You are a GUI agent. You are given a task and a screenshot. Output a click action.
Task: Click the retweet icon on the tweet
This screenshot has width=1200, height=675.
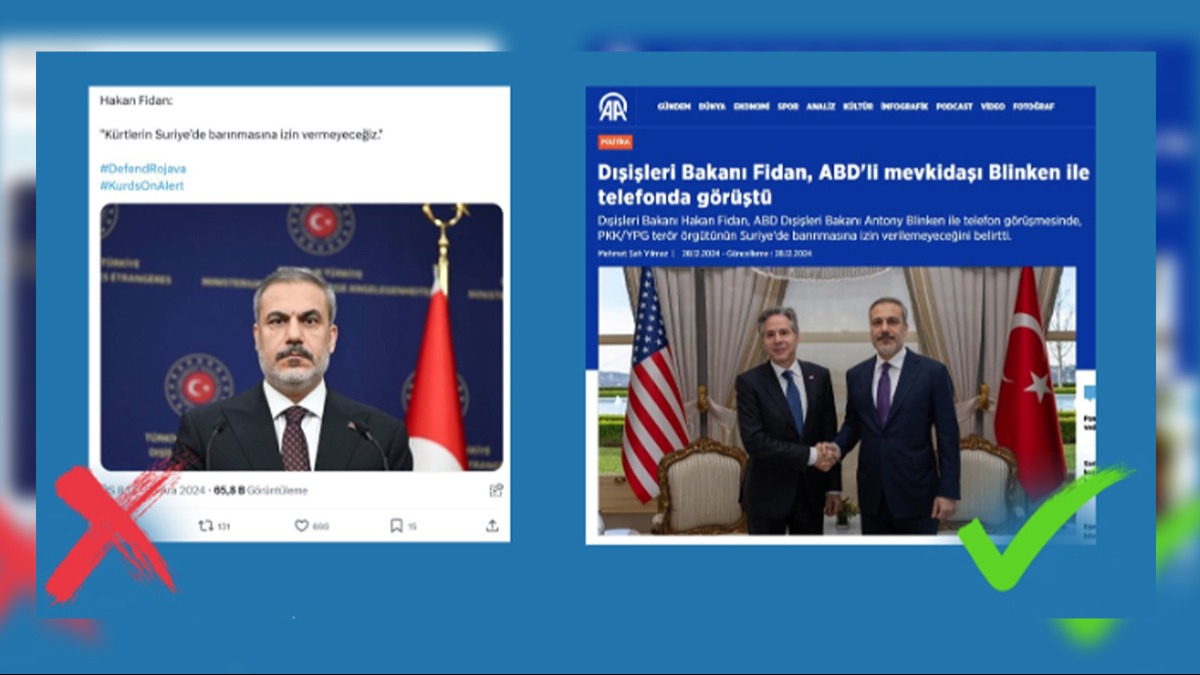pos(205,525)
